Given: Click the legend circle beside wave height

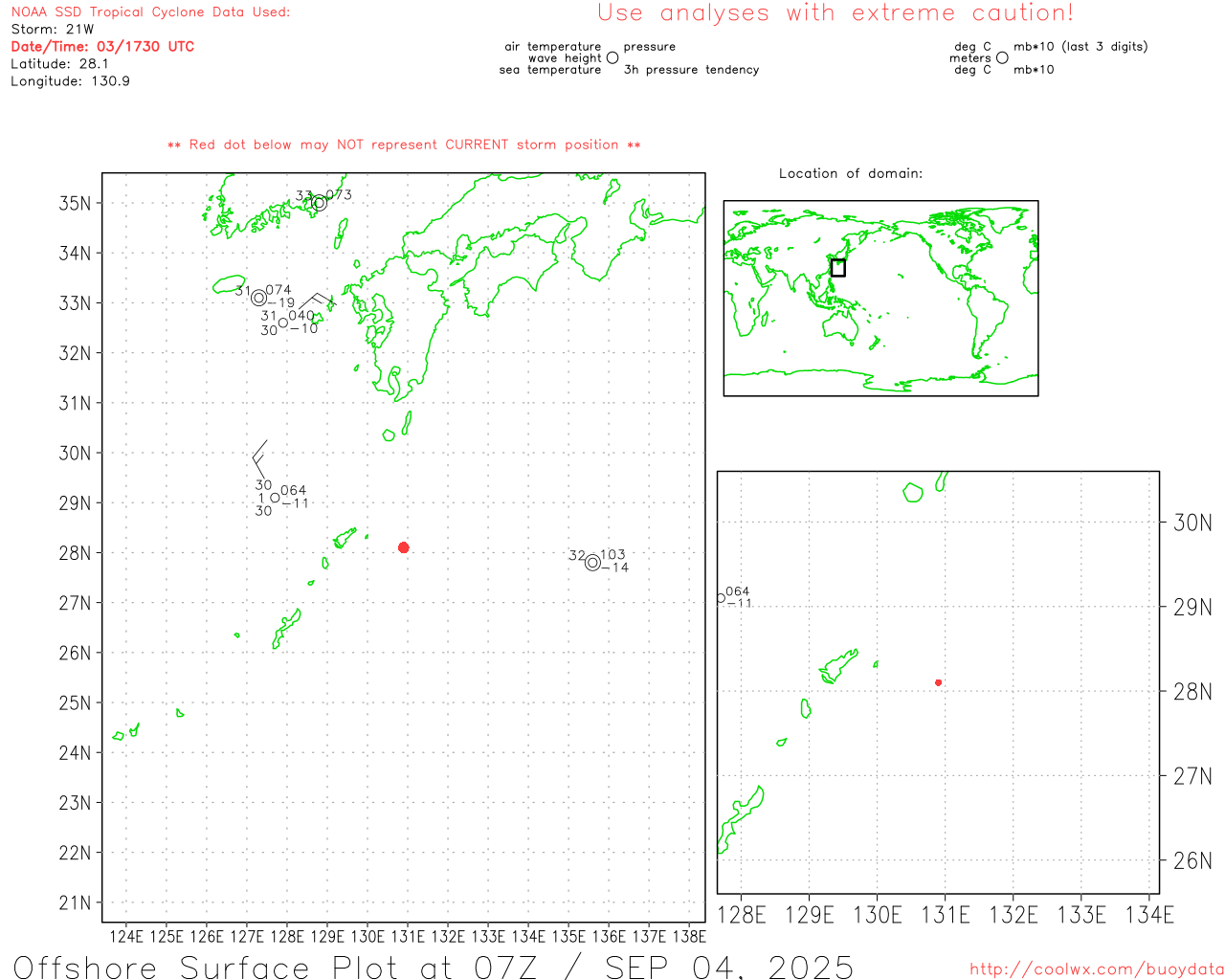Looking at the screenshot, I should pyautogui.click(x=612, y=58).
